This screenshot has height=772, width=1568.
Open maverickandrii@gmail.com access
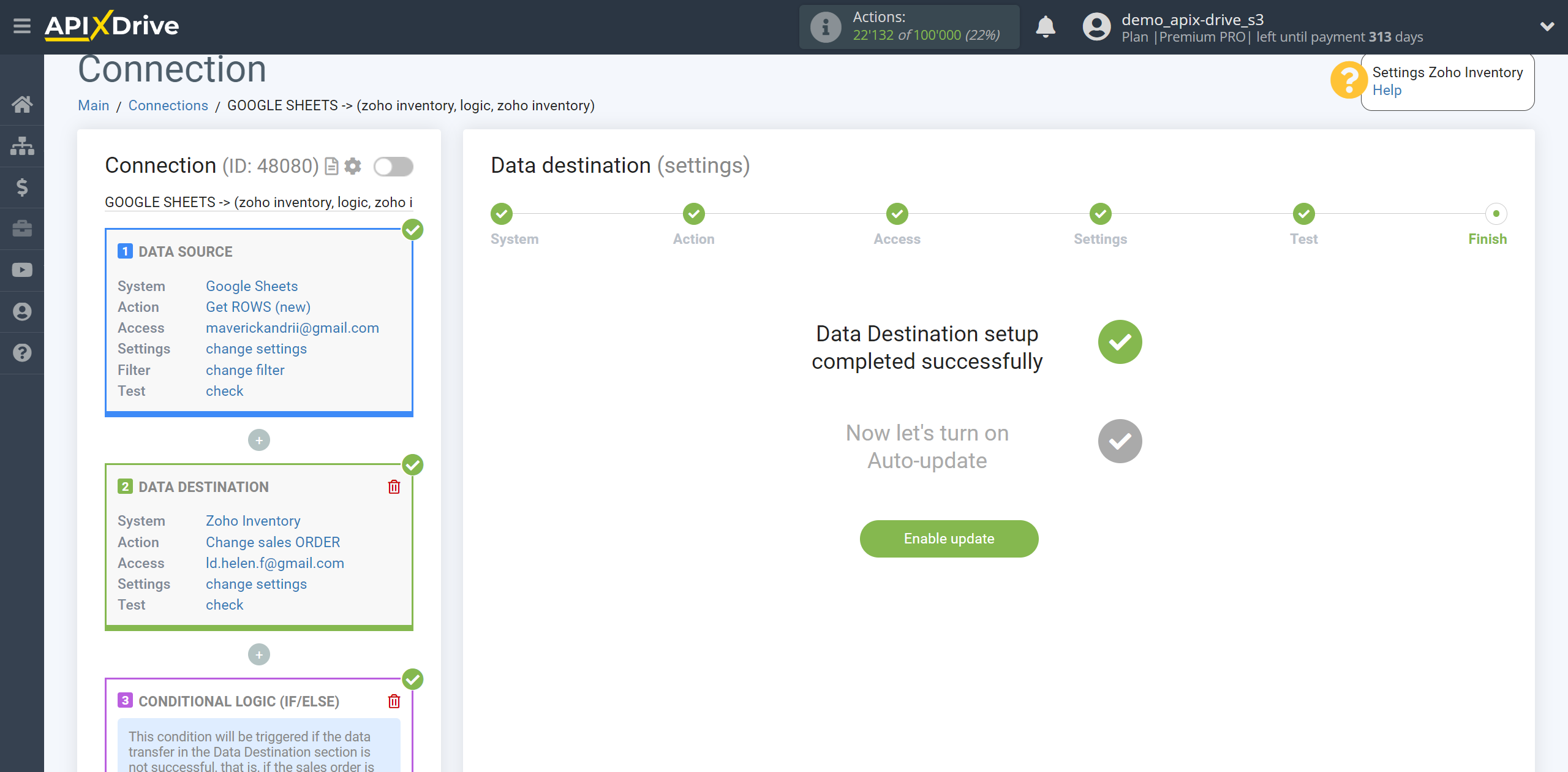tap(292, 328)
